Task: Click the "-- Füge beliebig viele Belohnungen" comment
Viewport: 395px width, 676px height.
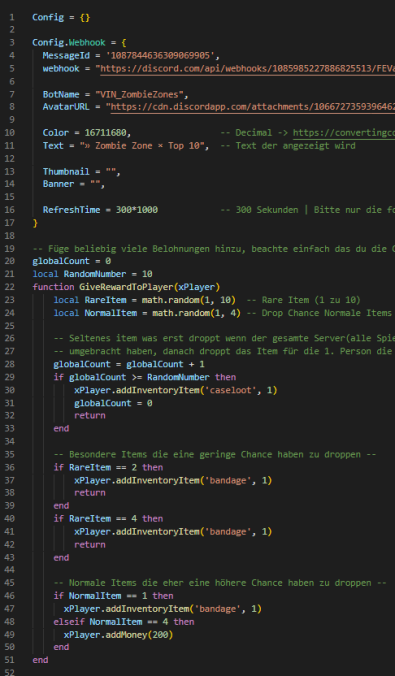Action: [x=213, y=249]
